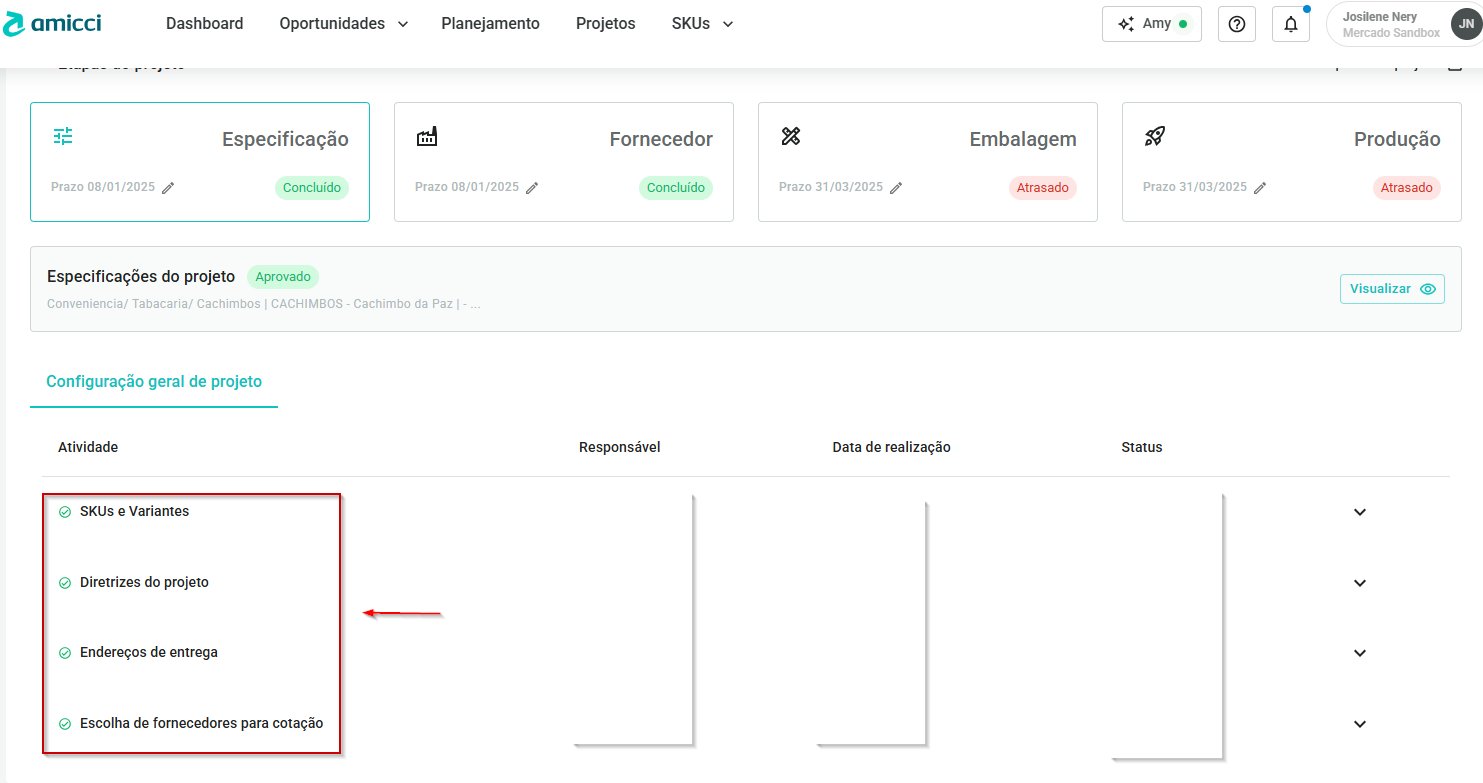Edit the Produção deadline pencil icon
The width and height of the screenshot is (1483, 783).
pos(1260,188)
